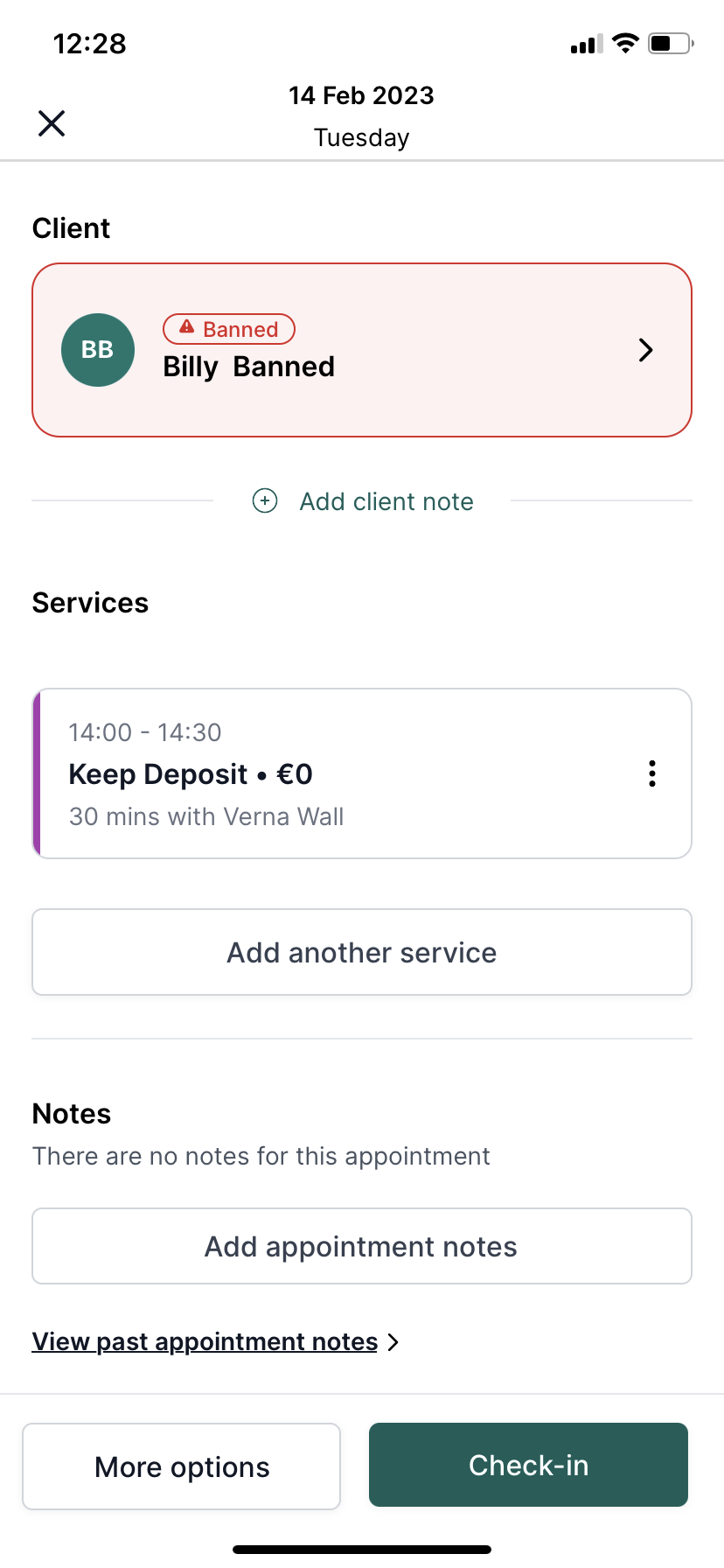Select the Keep Deposit service card

(362, 773)
